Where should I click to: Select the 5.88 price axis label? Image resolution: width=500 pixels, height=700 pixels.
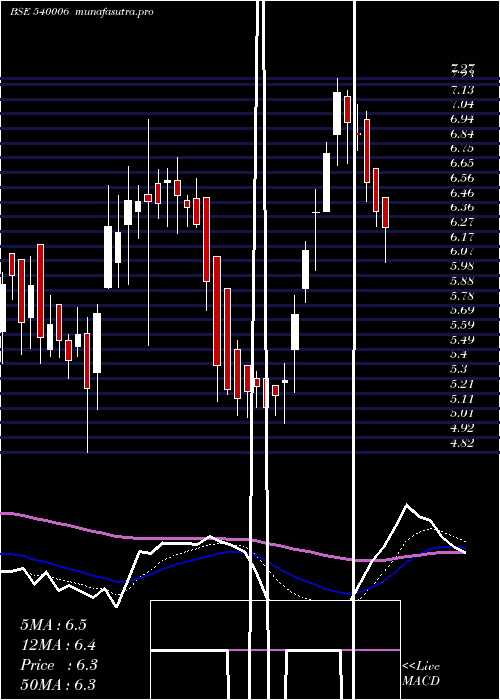(462, 281)
